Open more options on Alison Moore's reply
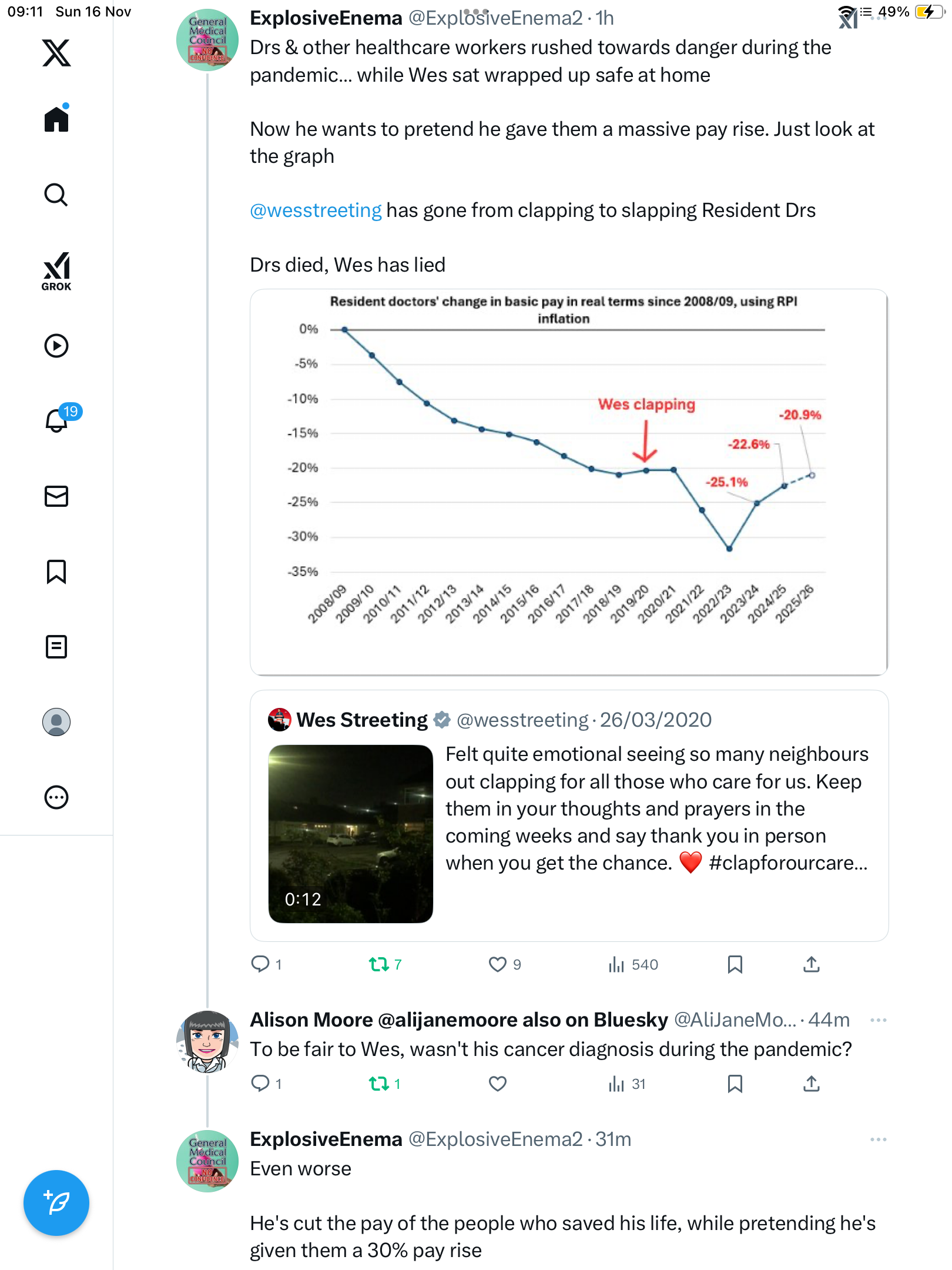 tap(878, 1020)
